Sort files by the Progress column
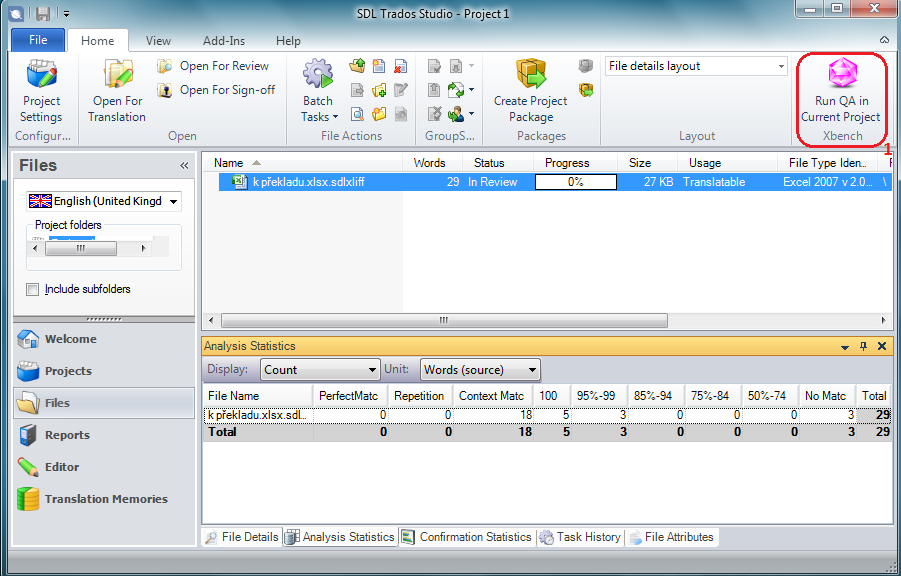 tap(575, 163)
